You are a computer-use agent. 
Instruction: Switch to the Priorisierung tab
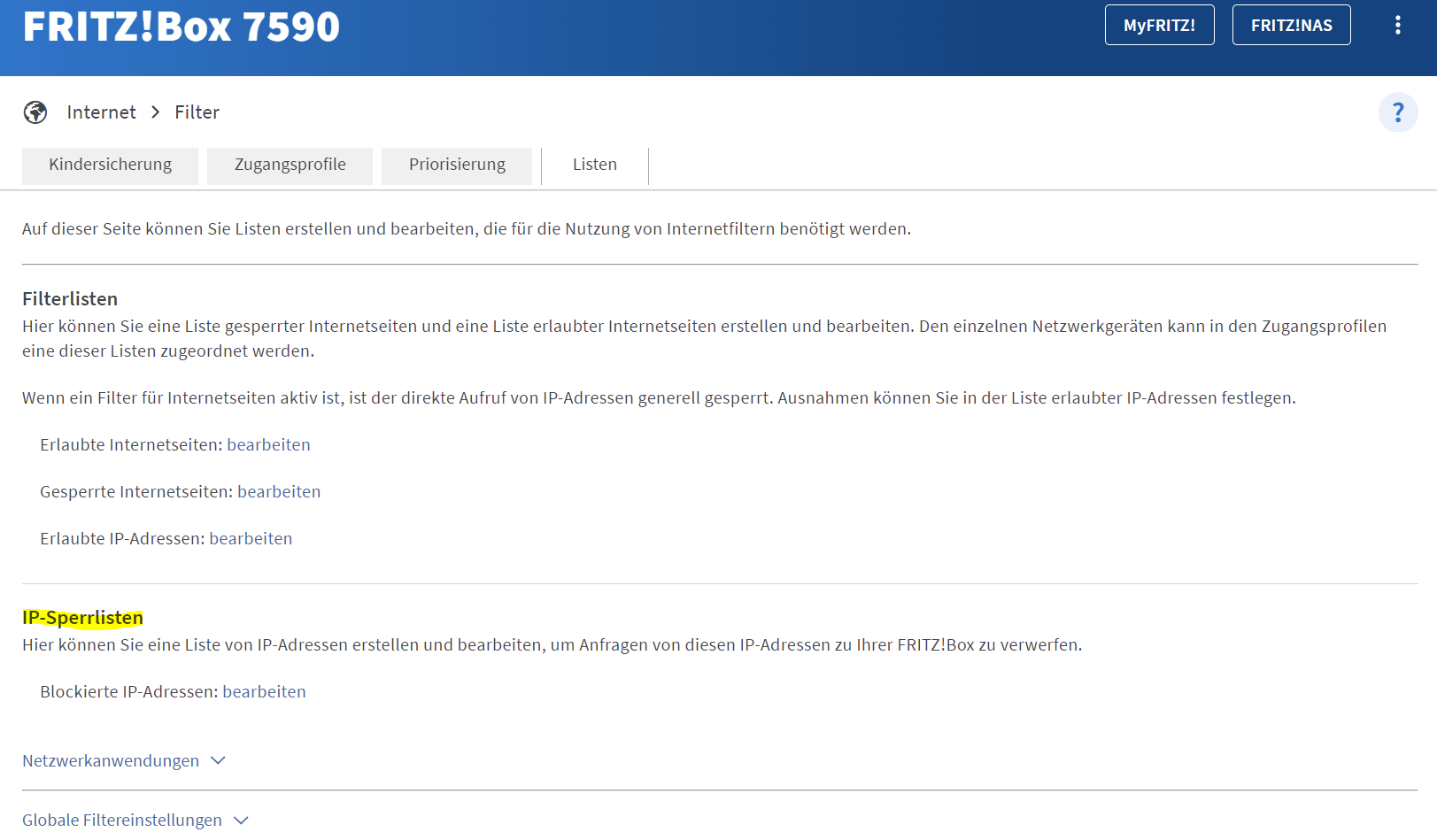tap(457, 166)
